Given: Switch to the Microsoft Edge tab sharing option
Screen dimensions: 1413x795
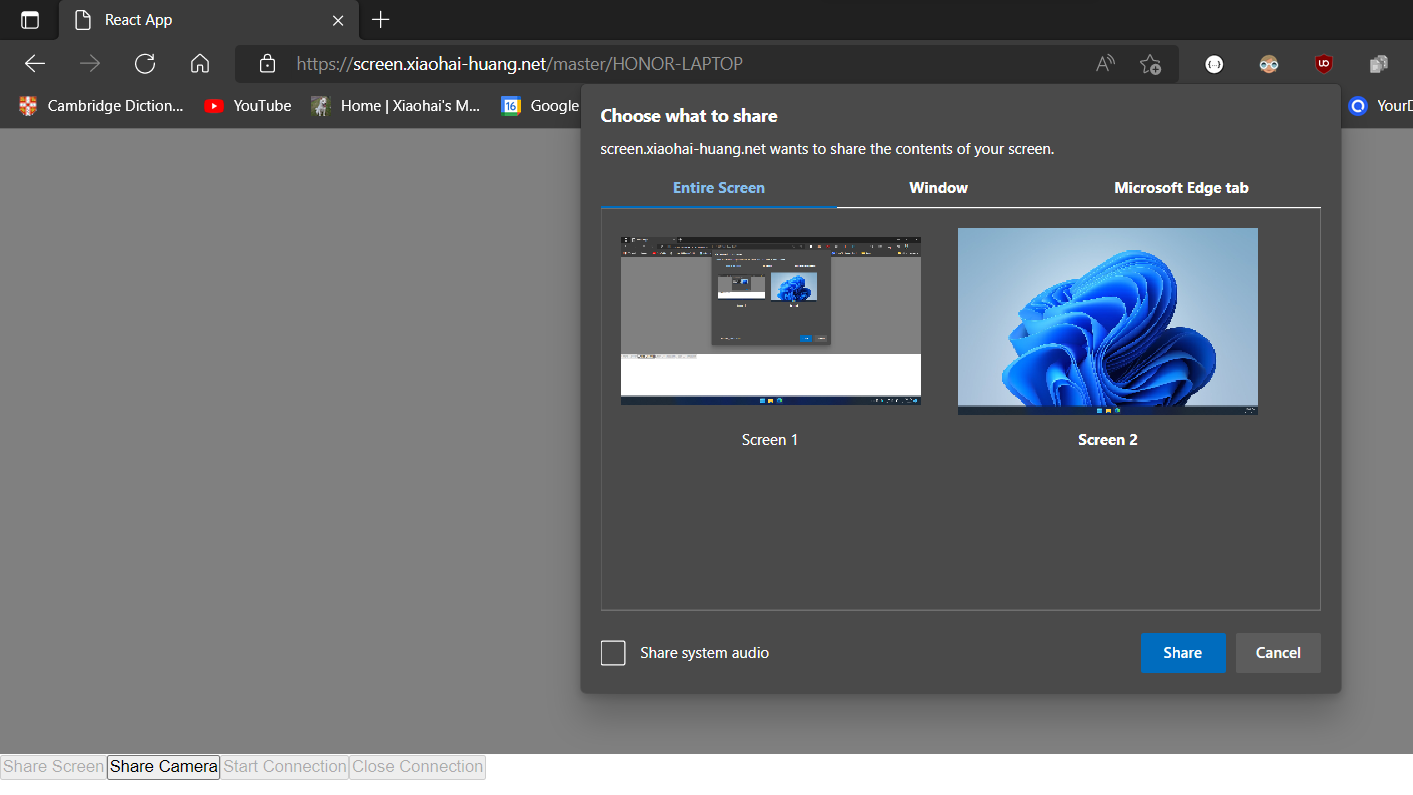Looking at the screenshot, I should point(1181,187).
